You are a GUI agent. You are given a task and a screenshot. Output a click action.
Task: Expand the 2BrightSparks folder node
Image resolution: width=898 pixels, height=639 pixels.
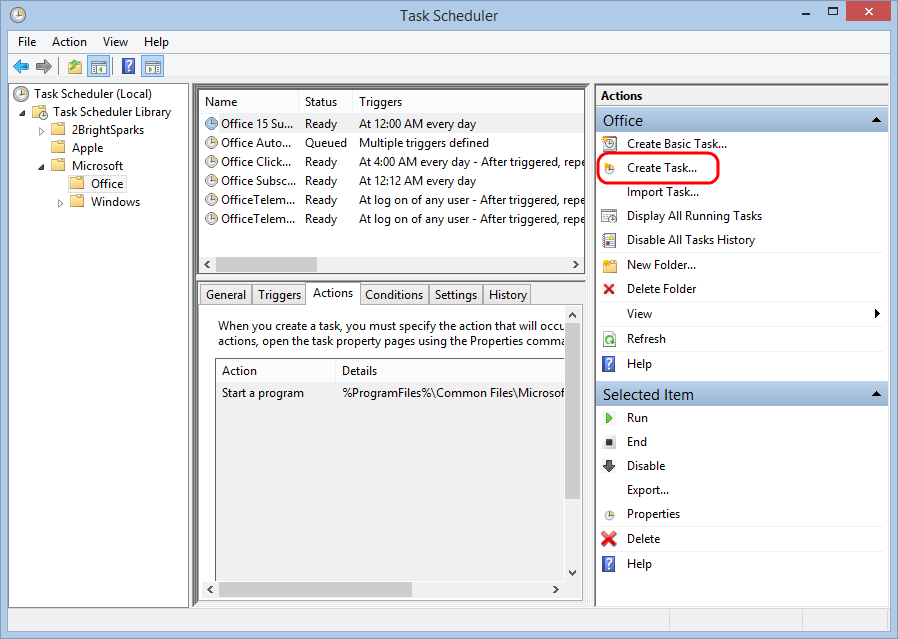click(x=42, y=131)
